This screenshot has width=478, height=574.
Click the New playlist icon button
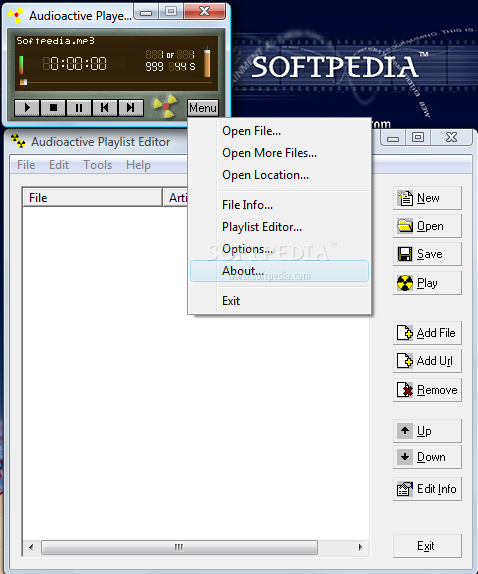[427, 198]
